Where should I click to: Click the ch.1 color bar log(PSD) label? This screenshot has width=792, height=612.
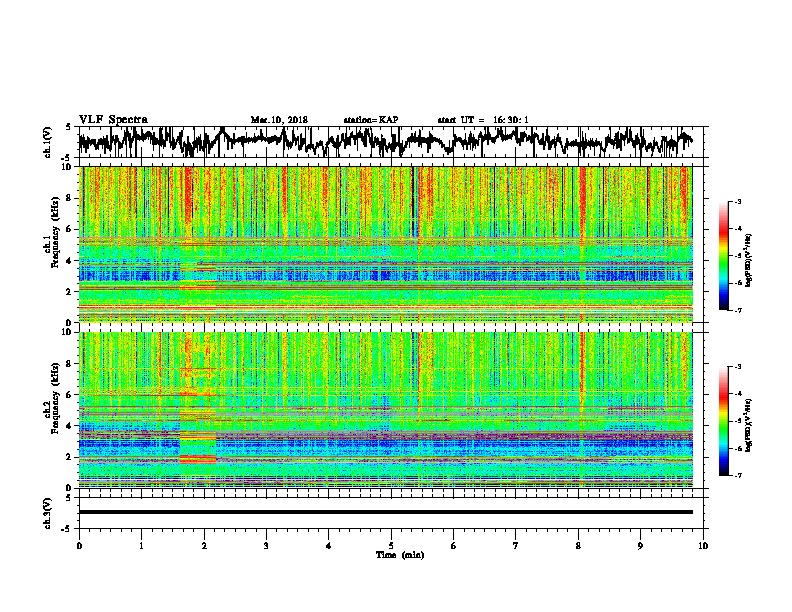749,260
